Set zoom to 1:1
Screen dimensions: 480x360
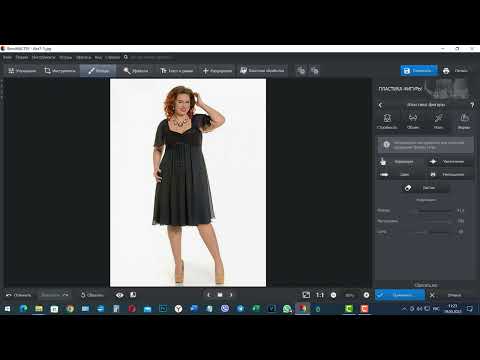(320, 295)
